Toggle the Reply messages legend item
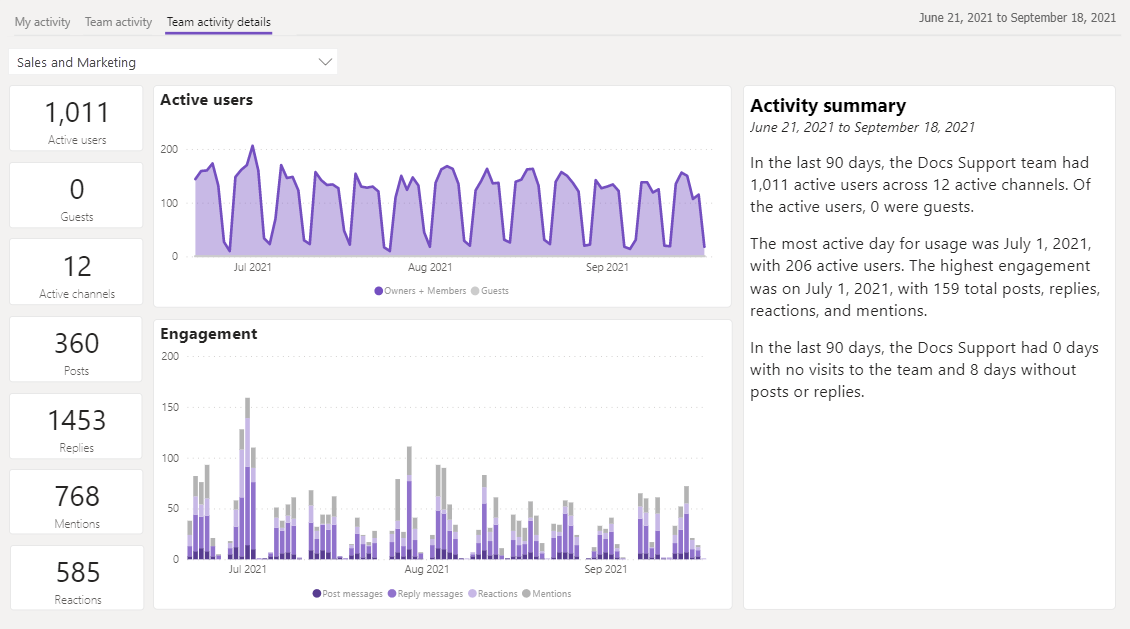The width and height of the screenshot is (1130, 629). [x=425, y=594]
